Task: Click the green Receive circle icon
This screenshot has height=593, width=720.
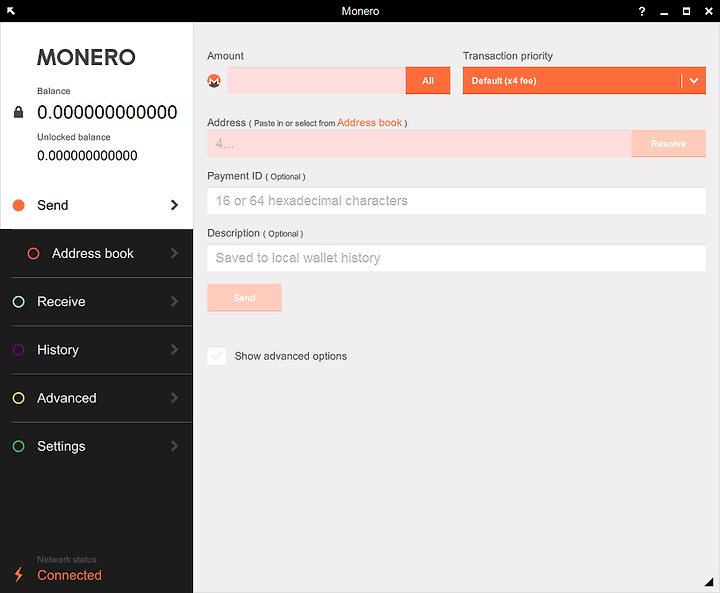Action: (x=18, y=302)
